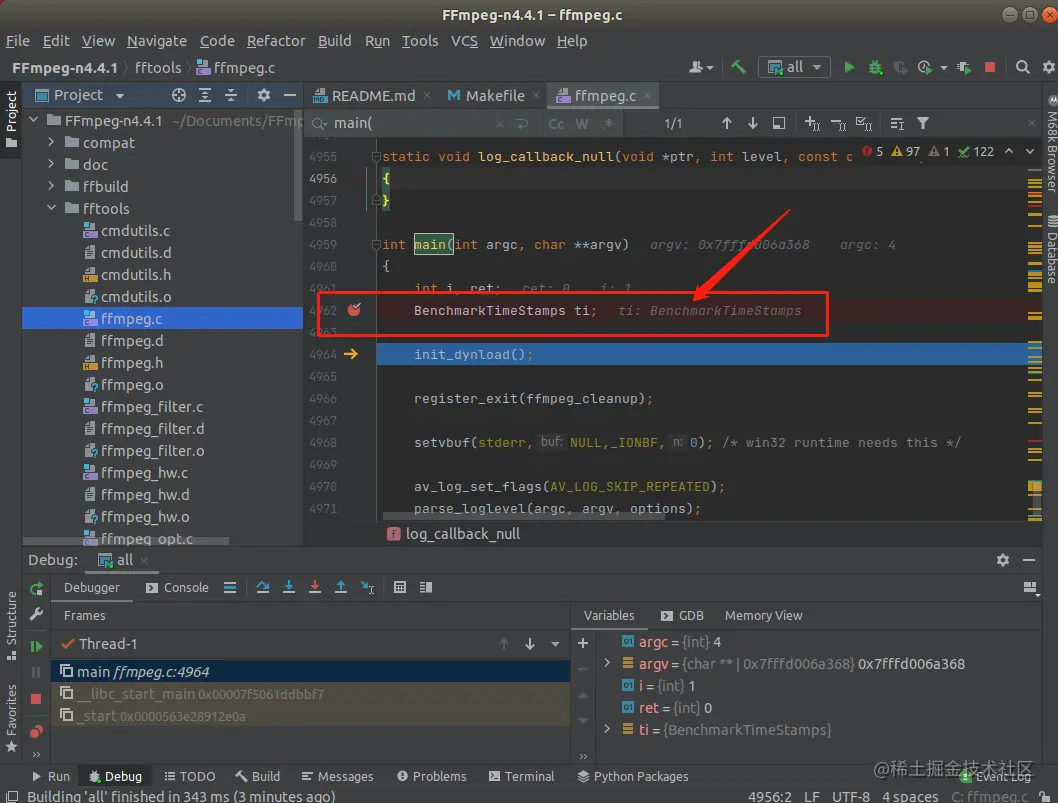1058x803 pixels.
Task: View breakpoints icon in debug sidebar
Action: tap(36, 731)
